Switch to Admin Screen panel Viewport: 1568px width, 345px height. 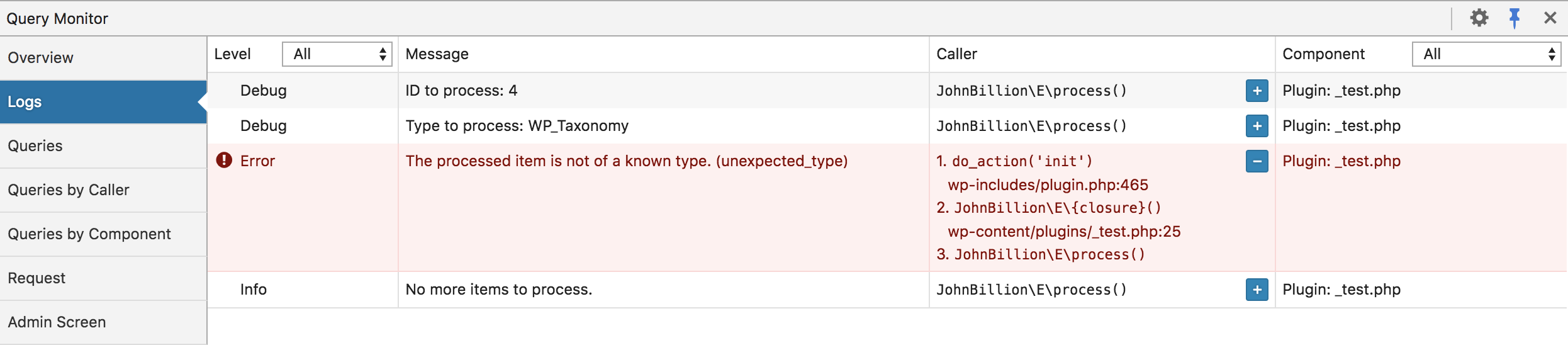coord(57,322)
